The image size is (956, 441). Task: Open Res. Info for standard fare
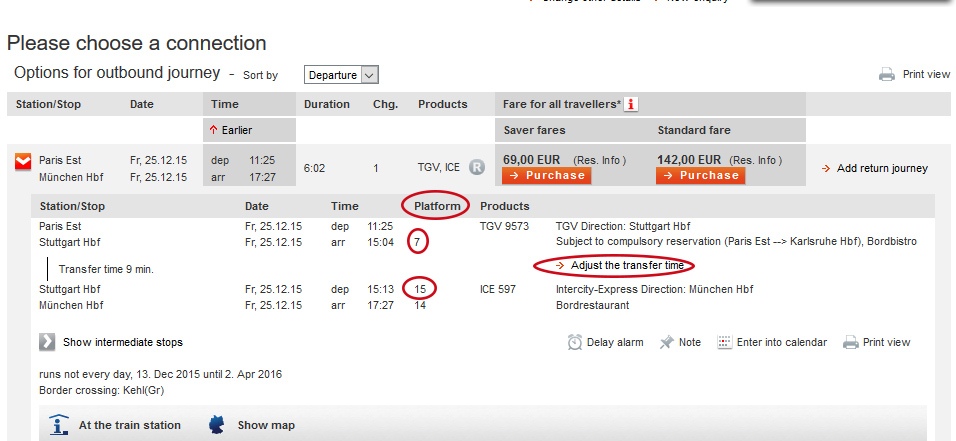(756, 160)
